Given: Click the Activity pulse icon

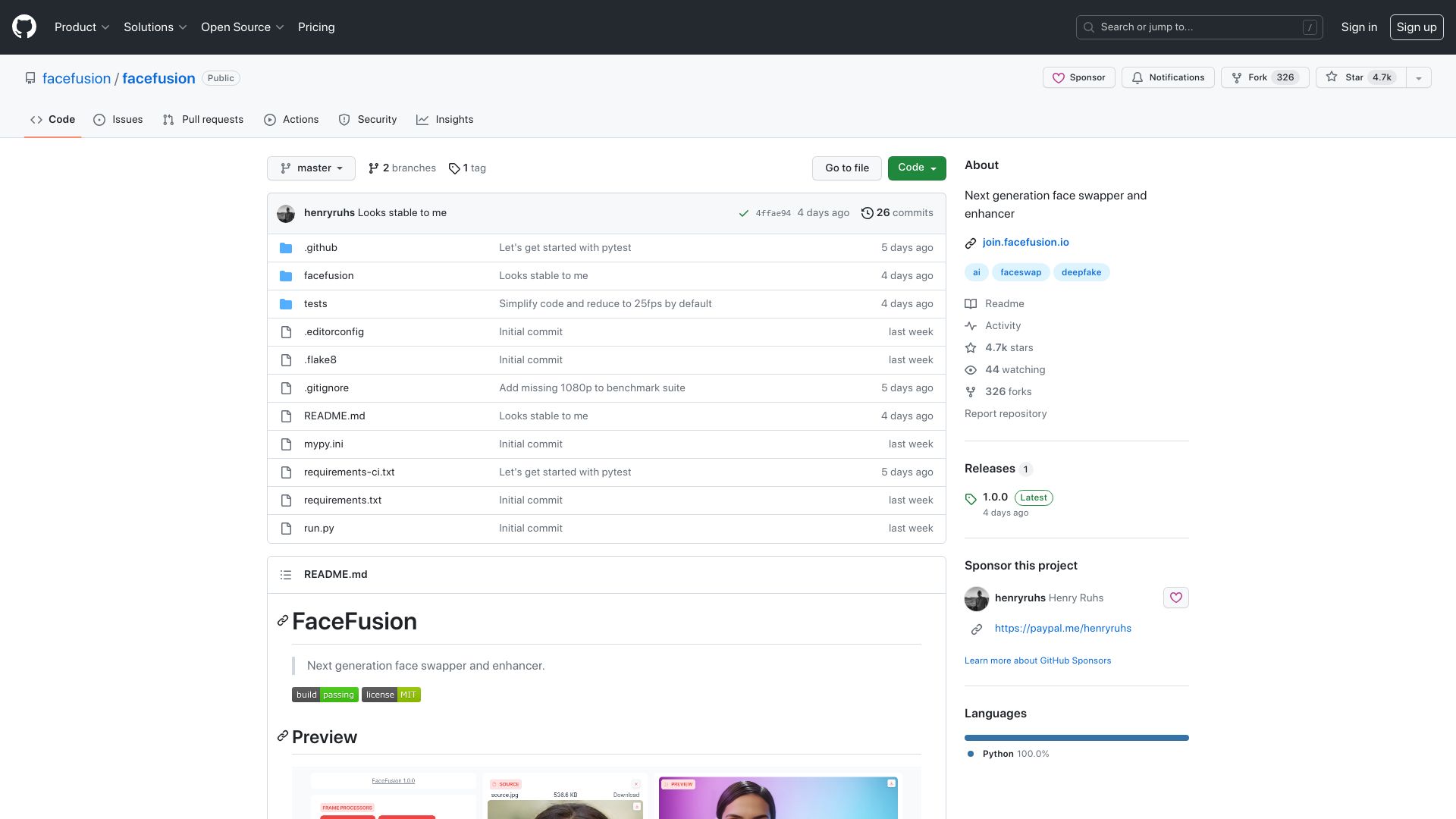Looking at the screenshot, I should coord(971,326).
